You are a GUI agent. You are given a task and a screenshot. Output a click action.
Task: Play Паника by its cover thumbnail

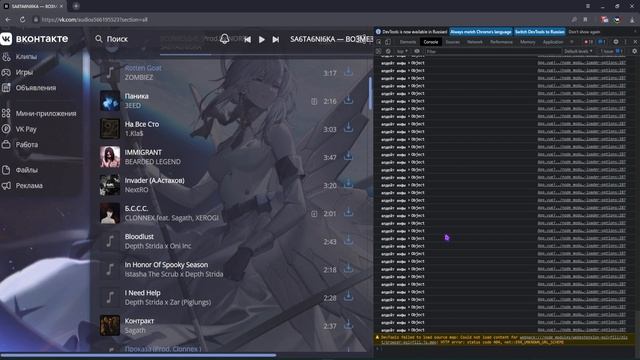110,101
